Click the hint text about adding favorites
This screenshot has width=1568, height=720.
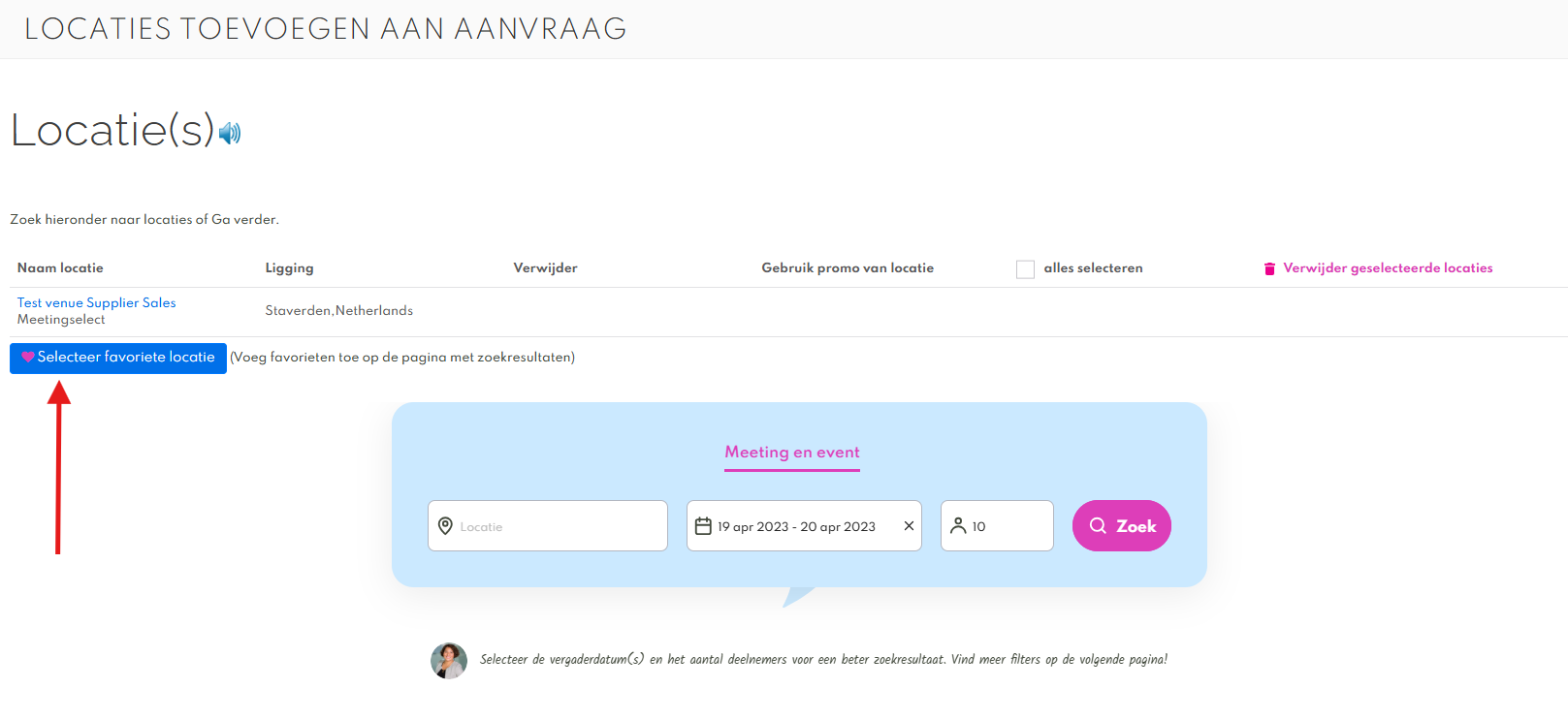[x=402, y=358]
